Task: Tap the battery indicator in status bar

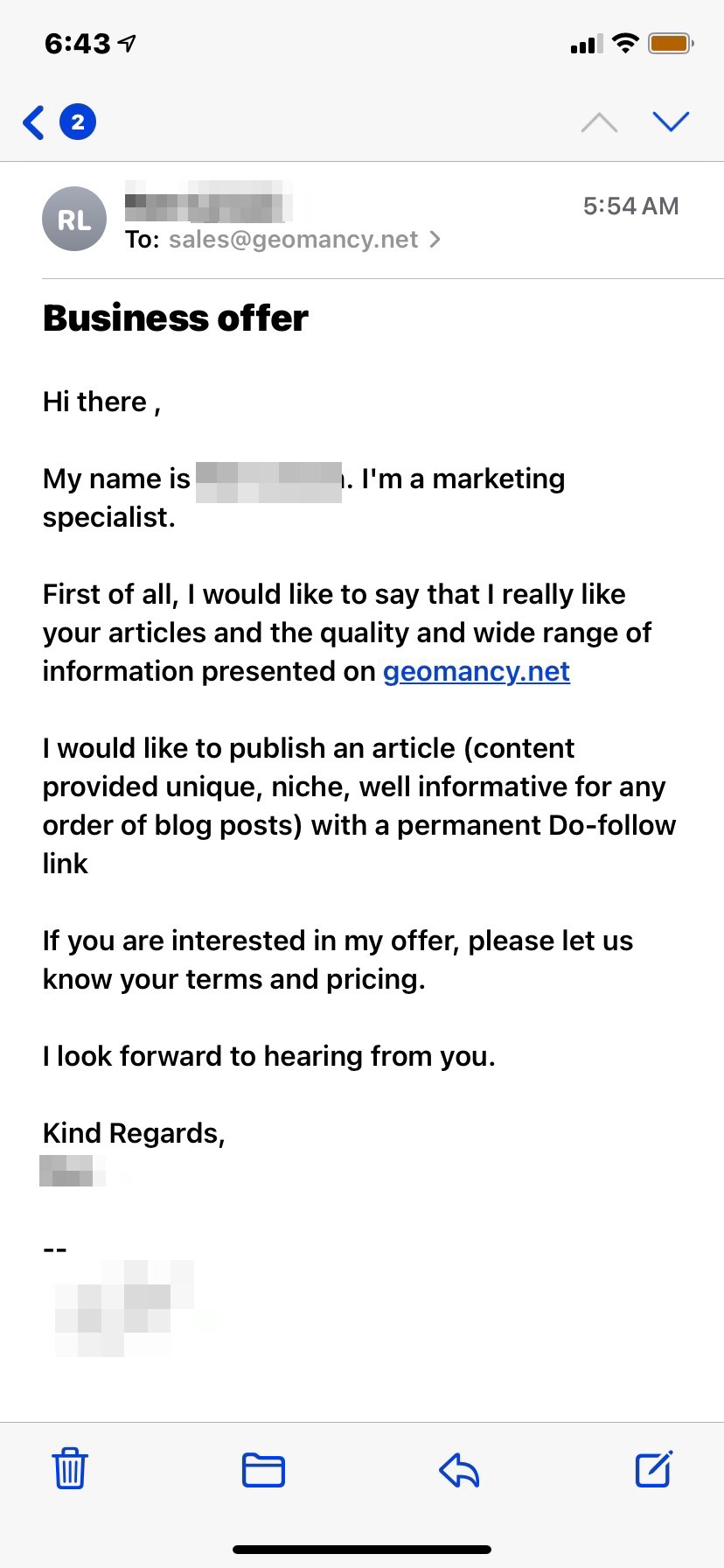Action: [671, 43]
